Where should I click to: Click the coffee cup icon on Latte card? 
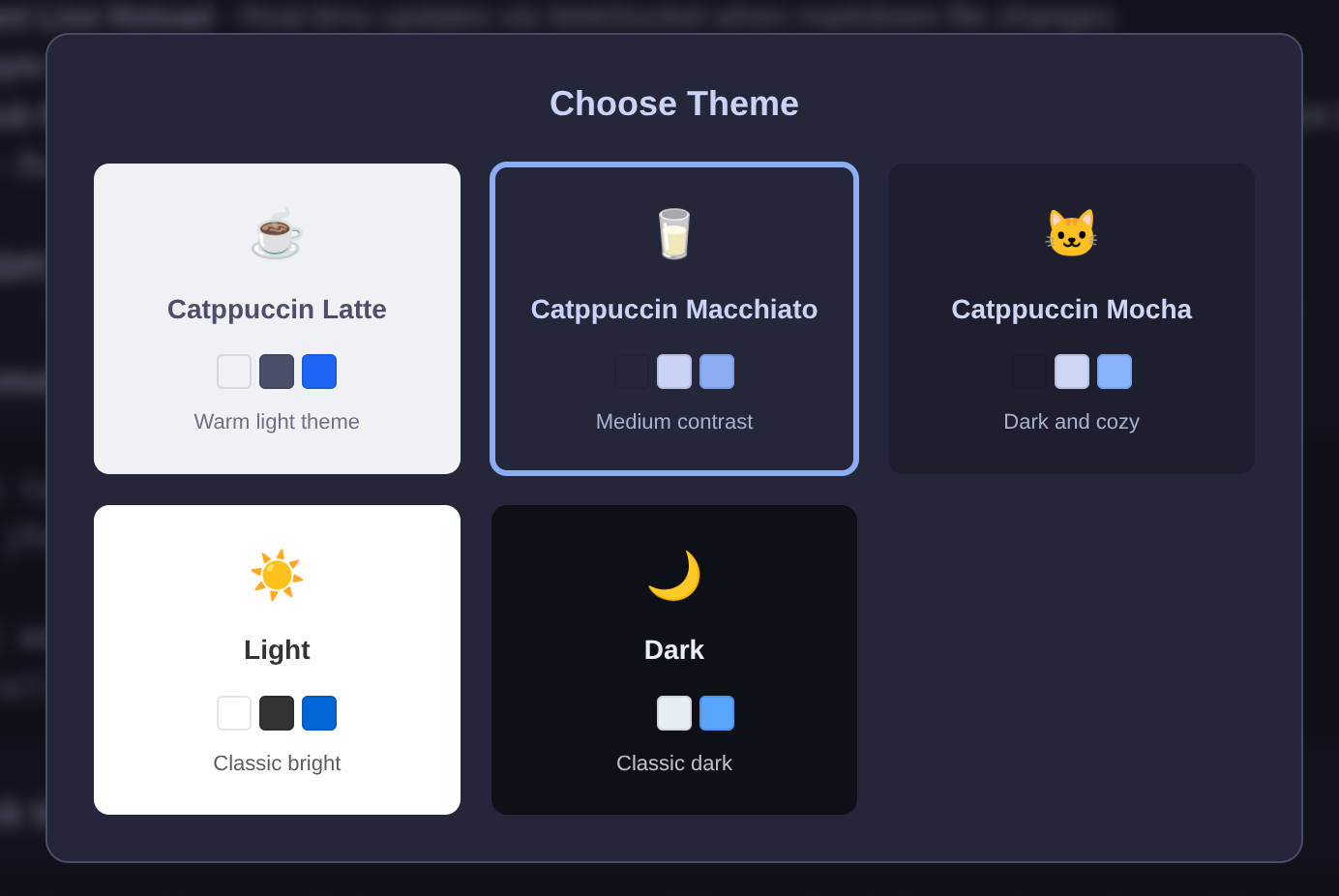[x=277, y=232]
